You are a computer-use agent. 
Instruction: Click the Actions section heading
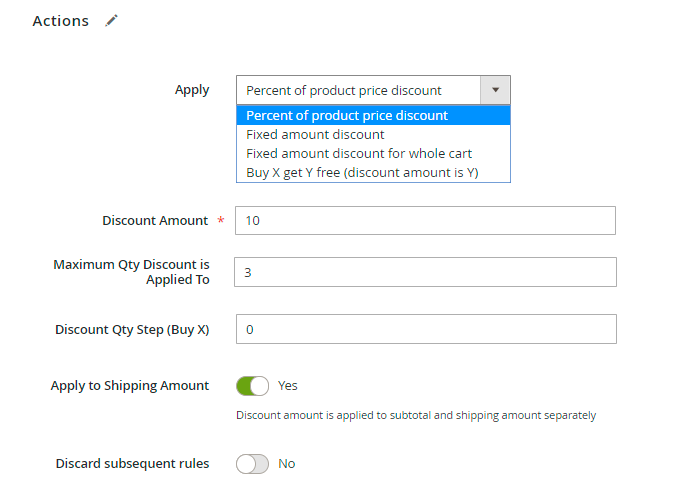point(61,21)
